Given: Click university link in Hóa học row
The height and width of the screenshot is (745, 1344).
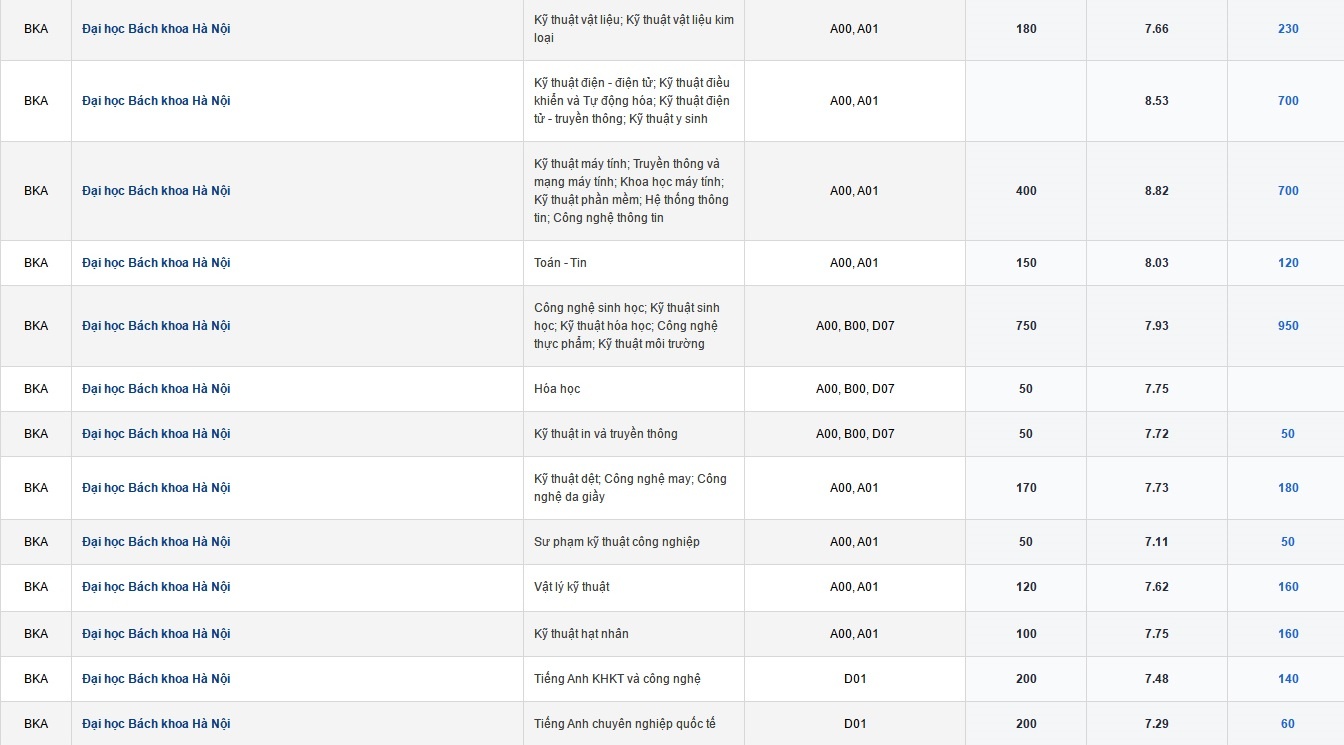Looking at the screenshot, I should pyautogui.click(x=156, y=389).
